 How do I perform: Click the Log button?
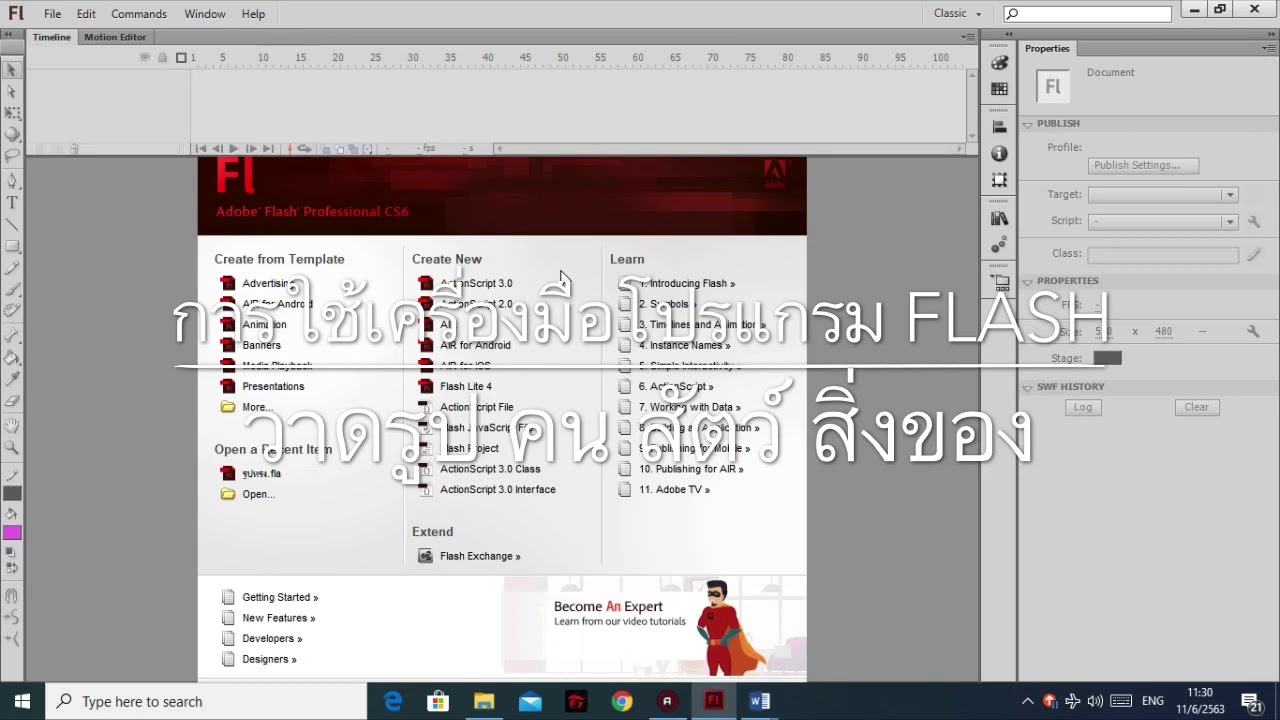(x=1083, y=407)
